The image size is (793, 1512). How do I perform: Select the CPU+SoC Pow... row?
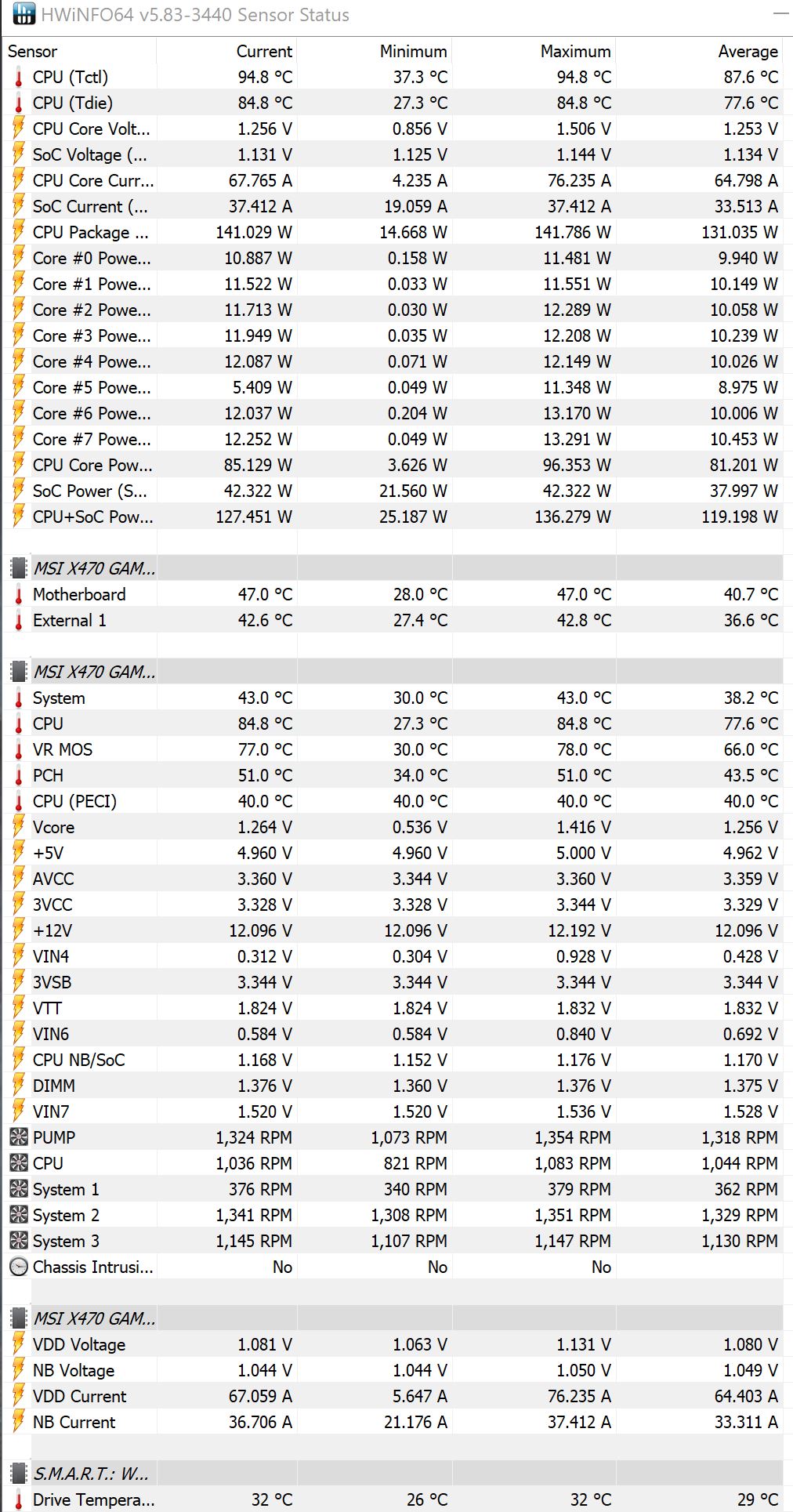click(393, 517)
